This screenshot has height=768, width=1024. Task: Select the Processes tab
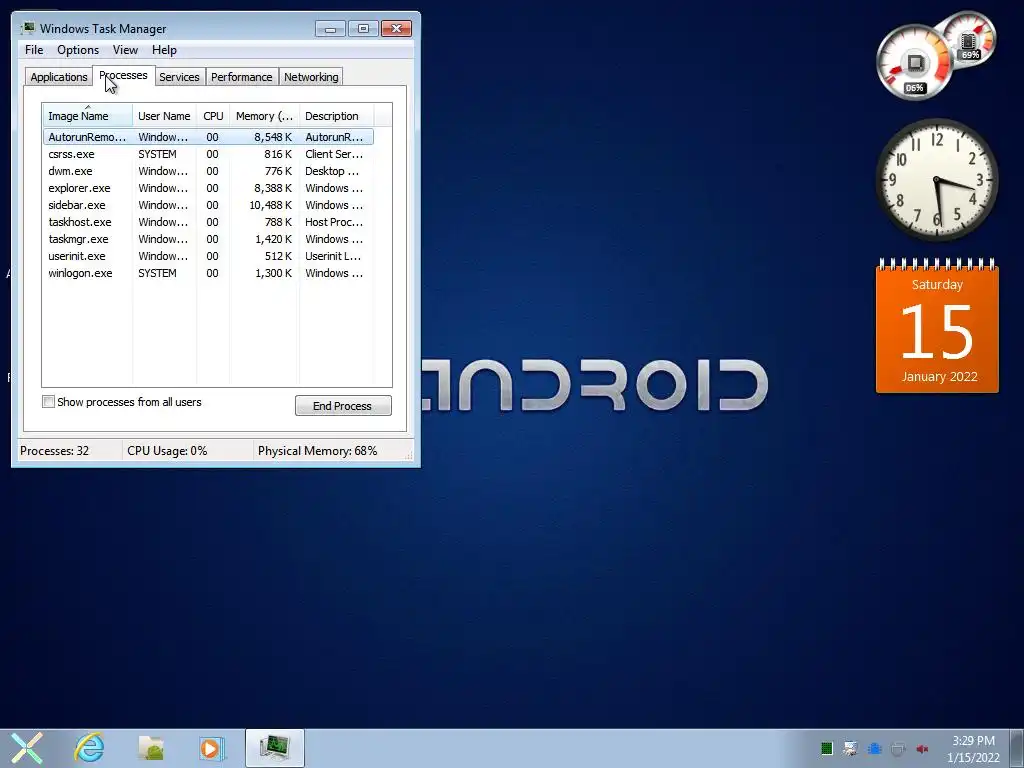click(123, 76)
